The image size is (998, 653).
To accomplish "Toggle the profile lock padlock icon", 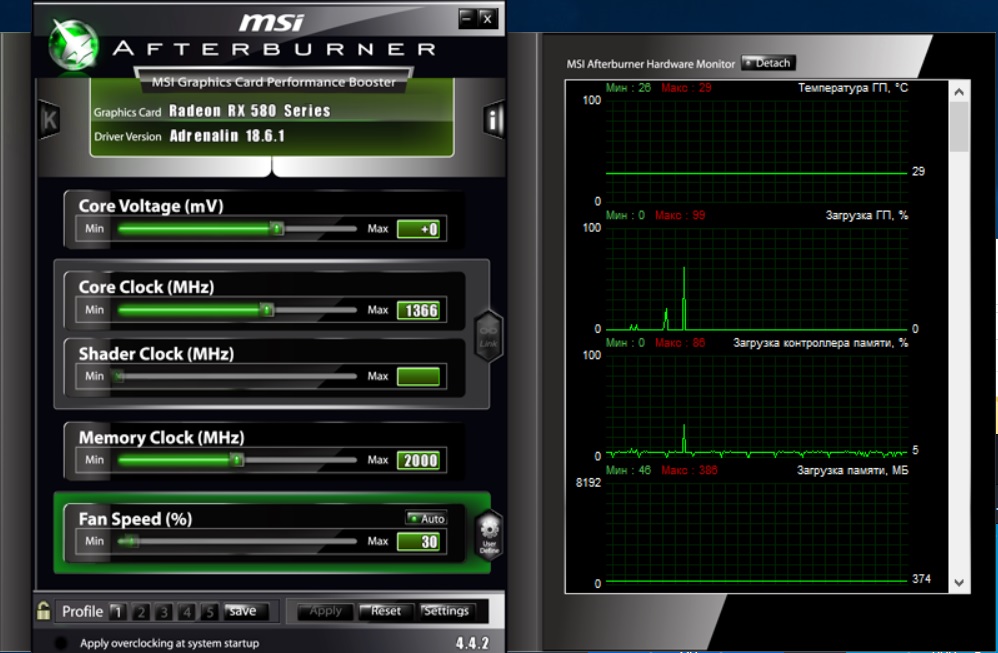I will click(x=43, y=610).
